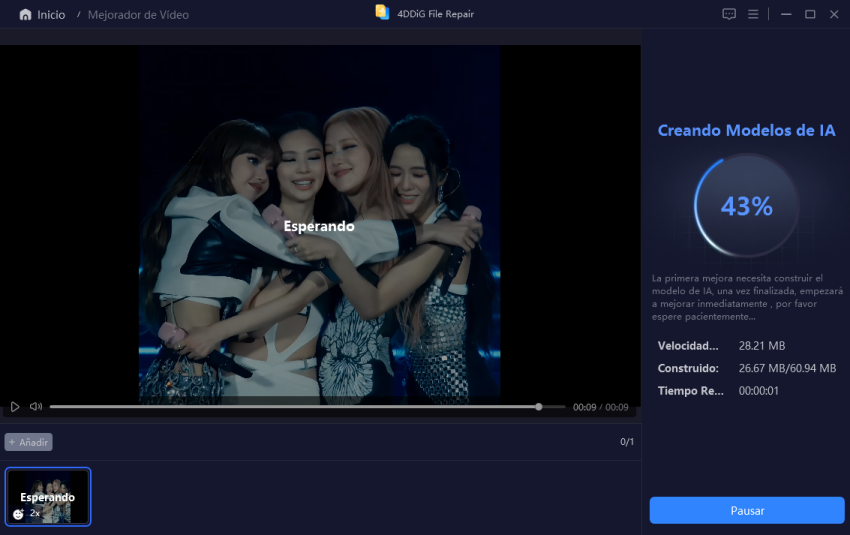The width and height of the screenshot is (850, 535).
Task: Click the Añadir add video button
Action: click(x=29, y=442)
